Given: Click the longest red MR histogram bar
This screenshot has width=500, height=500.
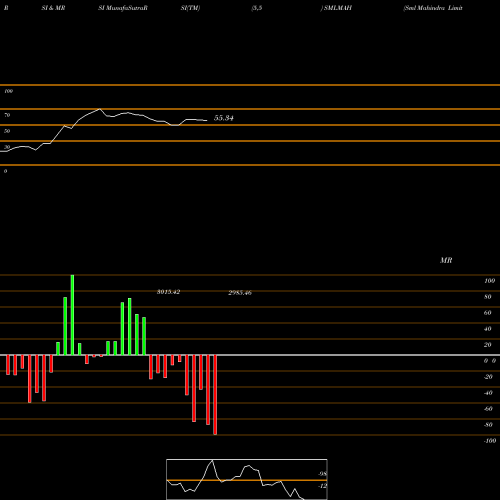Looking at the screenshot, I should (215, 395).
